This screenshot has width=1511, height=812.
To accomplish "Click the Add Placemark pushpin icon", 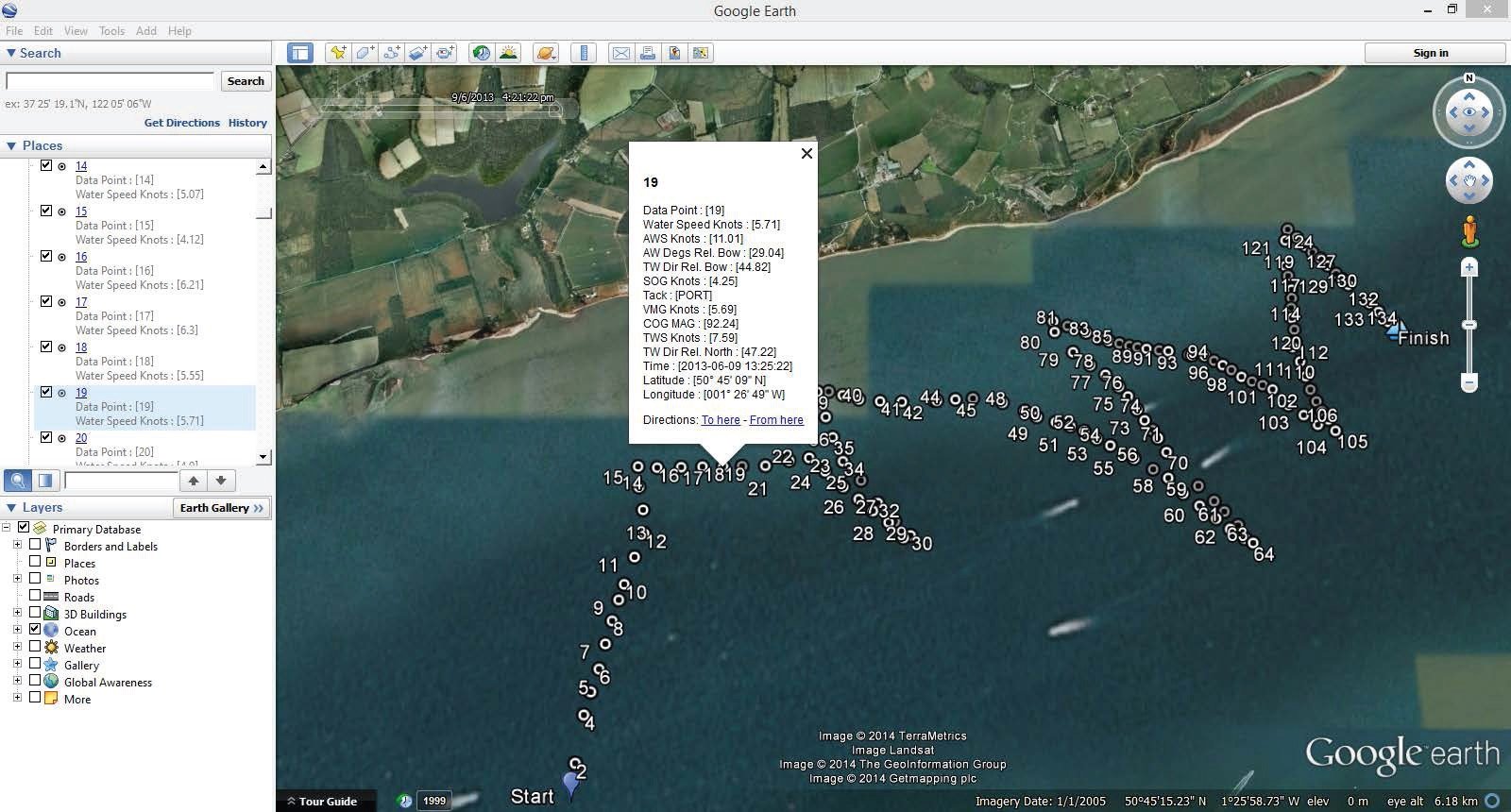I will (337, 53).
